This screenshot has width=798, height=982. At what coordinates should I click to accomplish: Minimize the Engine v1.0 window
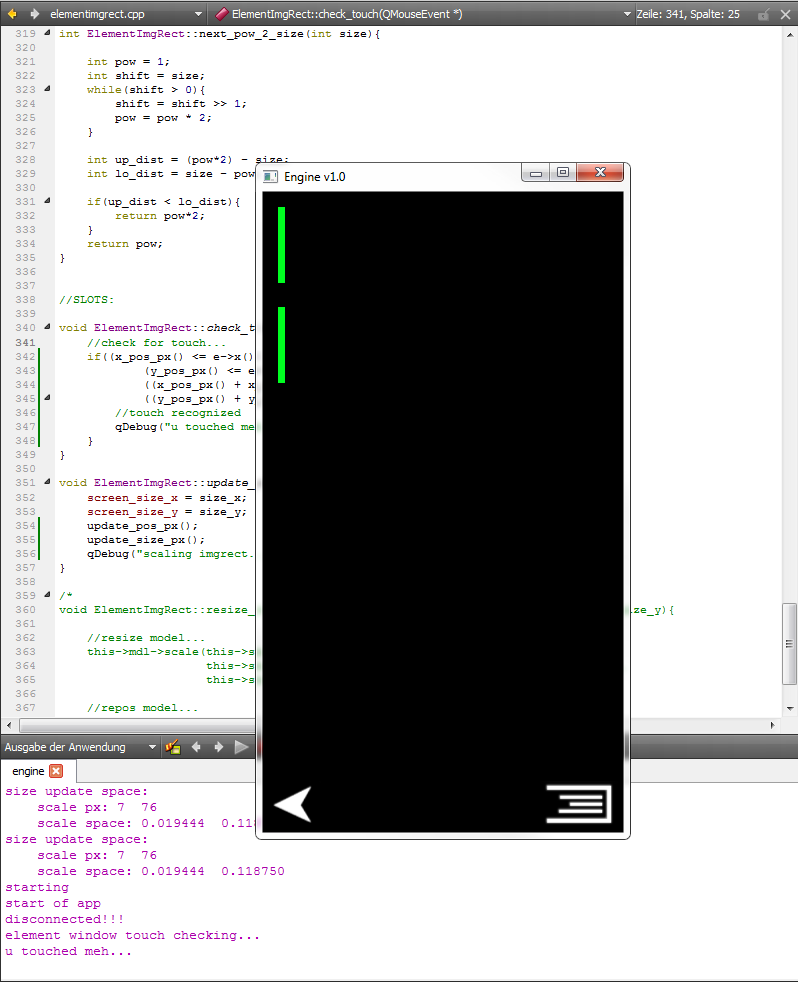536,173
